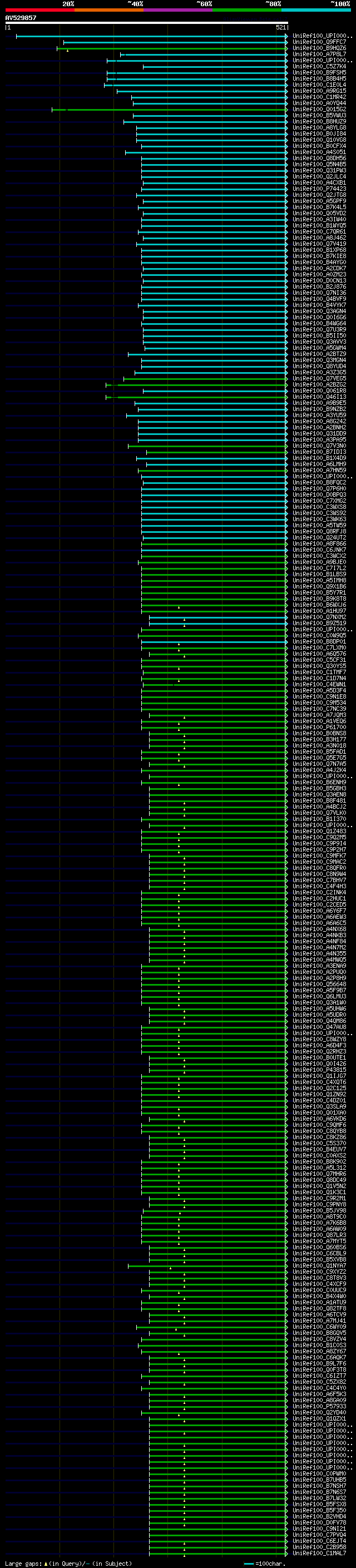The width and height of the screenshot is (356, 1568).
Task: Click the orange ~40% identity legend segment
Action: (109, 10)
